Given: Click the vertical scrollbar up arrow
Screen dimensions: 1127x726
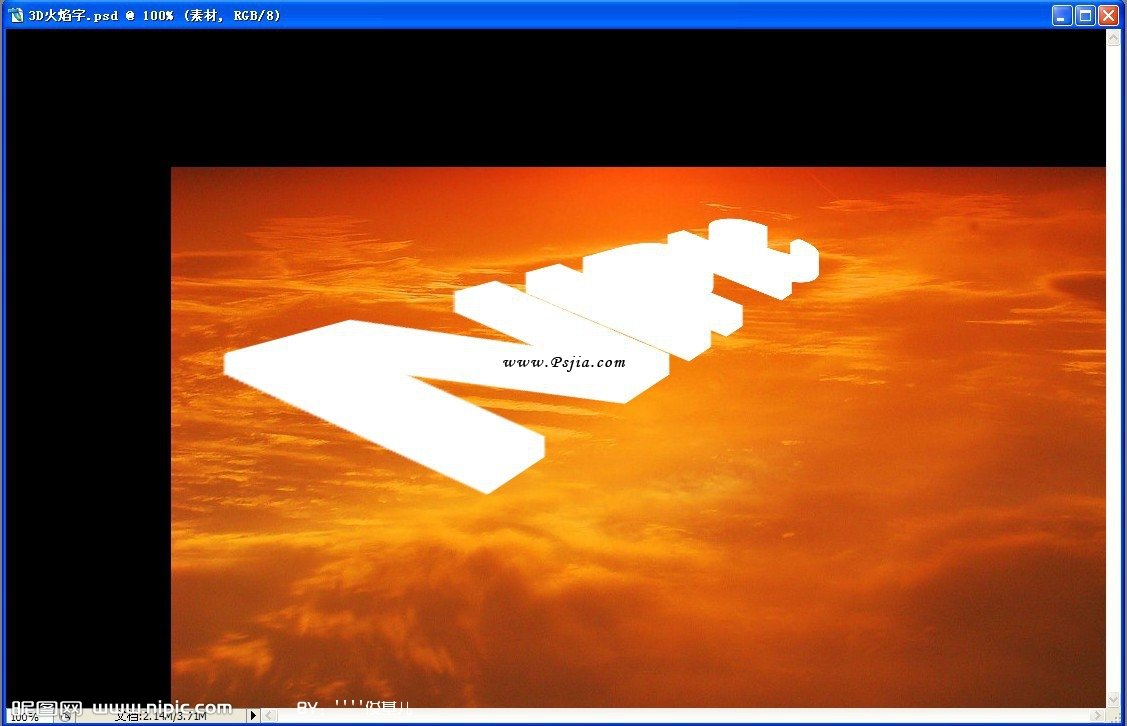Looking at the screenshot, I should pyautogui.click(x=1113, y=37).
